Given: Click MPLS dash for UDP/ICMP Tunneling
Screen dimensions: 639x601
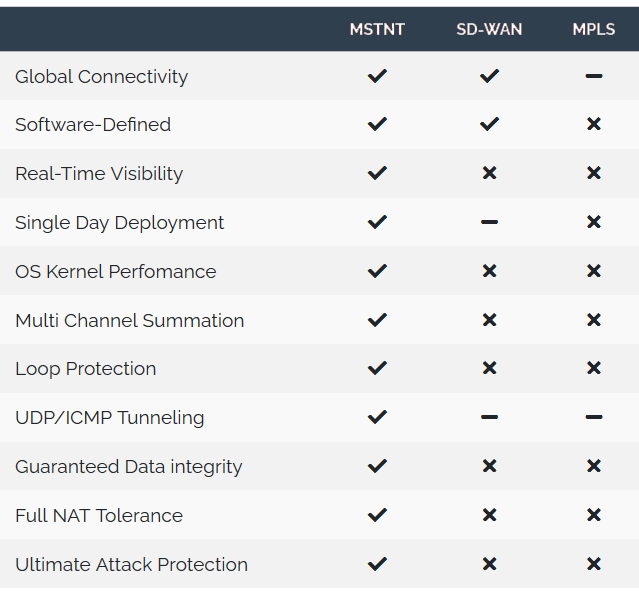Looking at the screenshot, I should pos(594,417).
